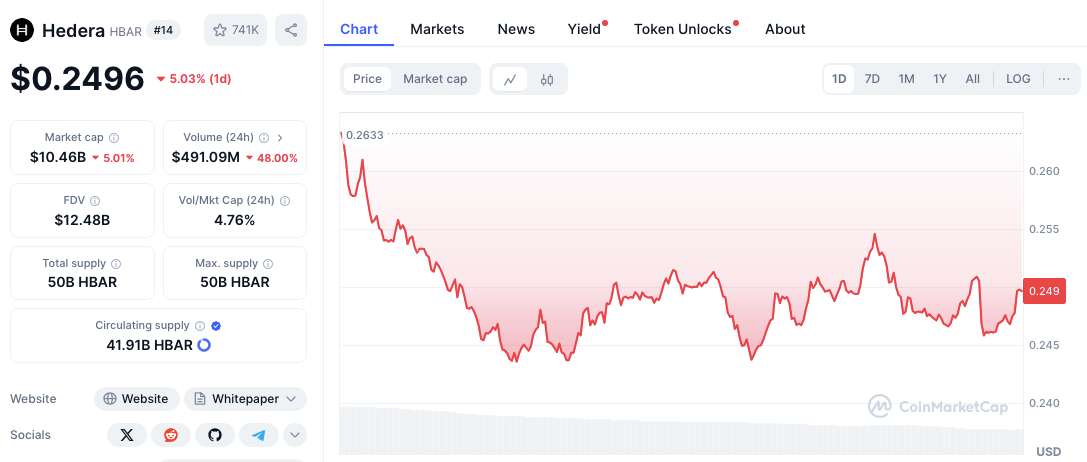Click the FDV info icon
Viewport: 1087px width, 462px height.
95,200
